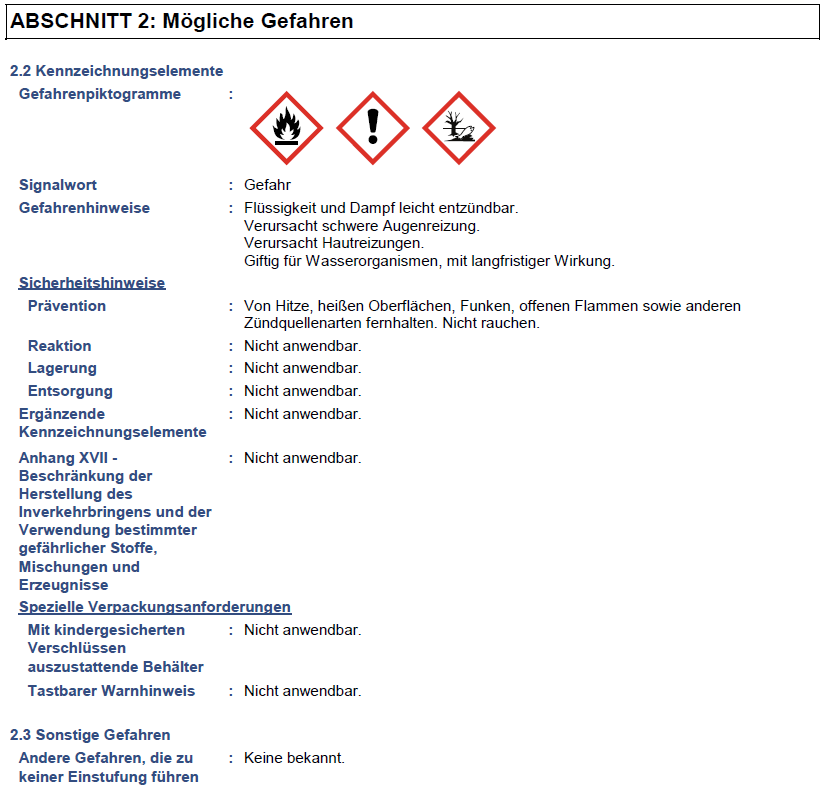This screenshot has width=826, height=787.
Task: Click the heading 'ABSCHNITT 2: Mögliche Gefahren'
Action: (x=182, y=21)
